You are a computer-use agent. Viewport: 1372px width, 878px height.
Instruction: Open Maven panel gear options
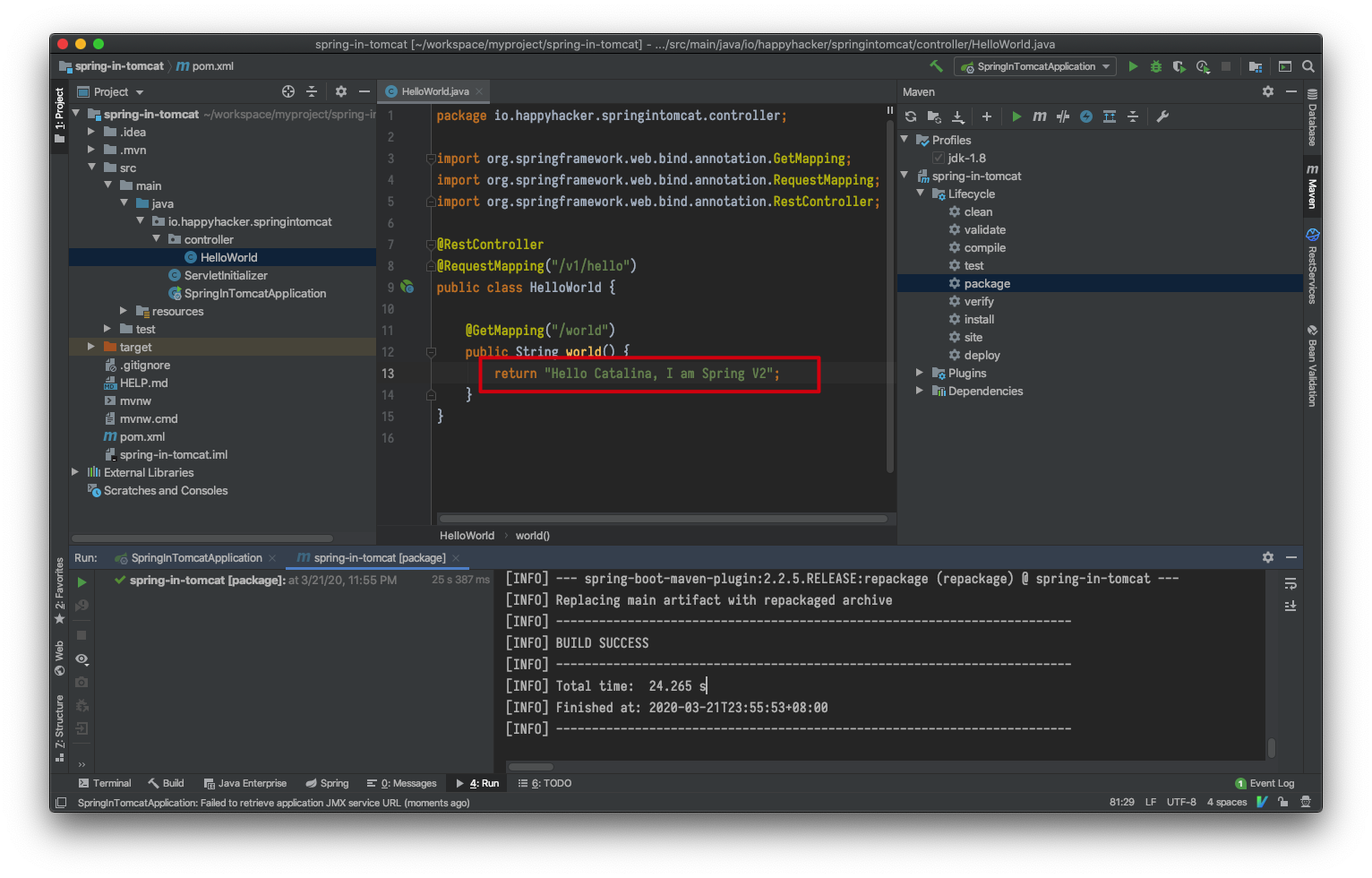(x=1268, y=91)
